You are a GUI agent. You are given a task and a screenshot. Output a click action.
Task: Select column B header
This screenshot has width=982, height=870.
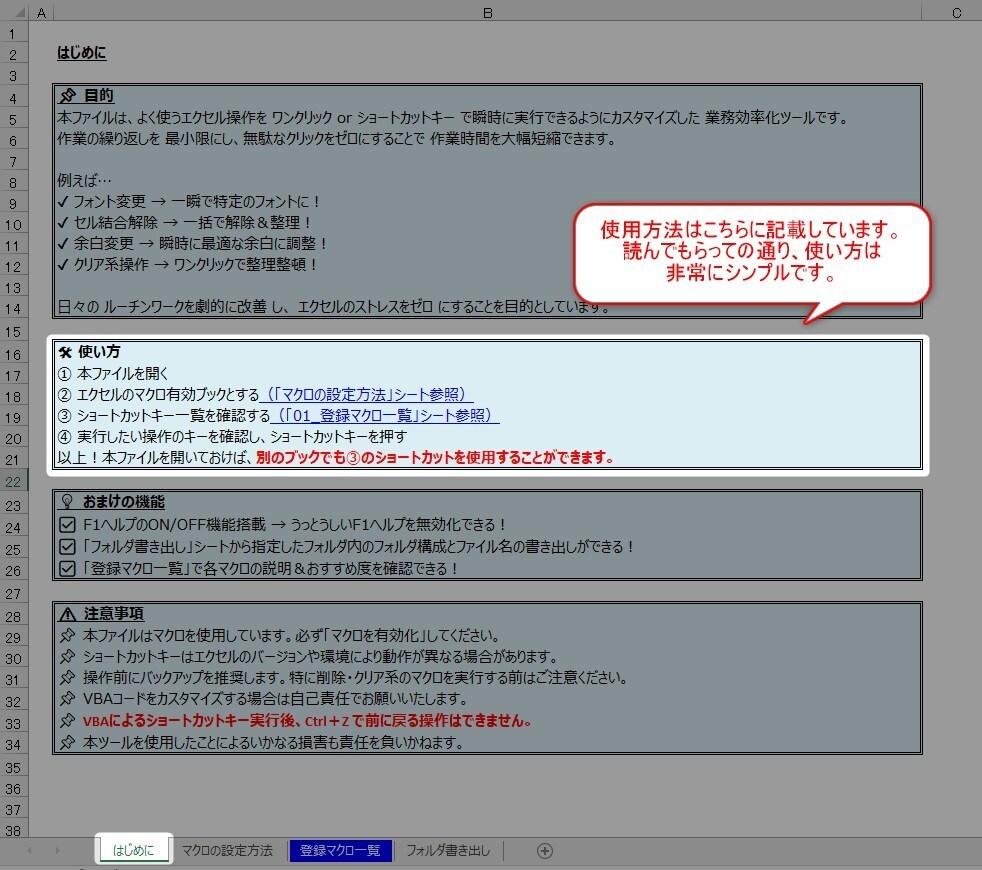coord(488,13)
